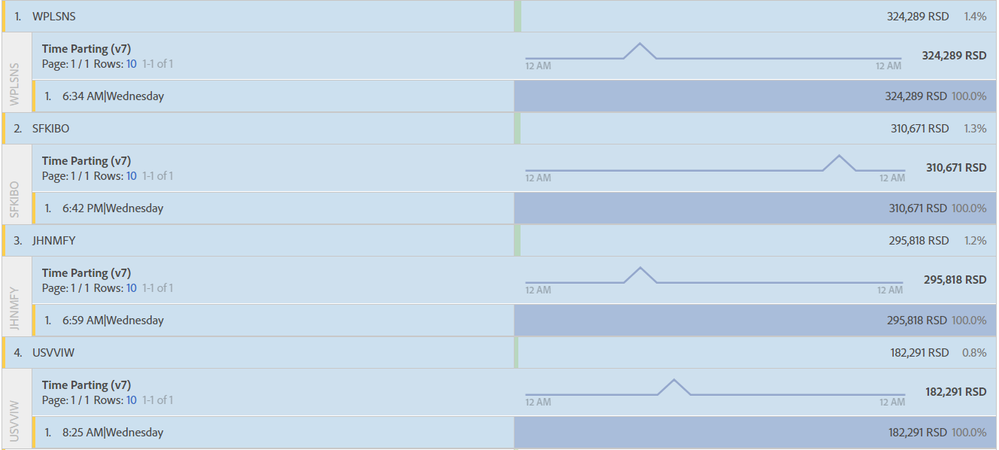Change rows count 10 in USVVIW breakdown

(131, 400)
